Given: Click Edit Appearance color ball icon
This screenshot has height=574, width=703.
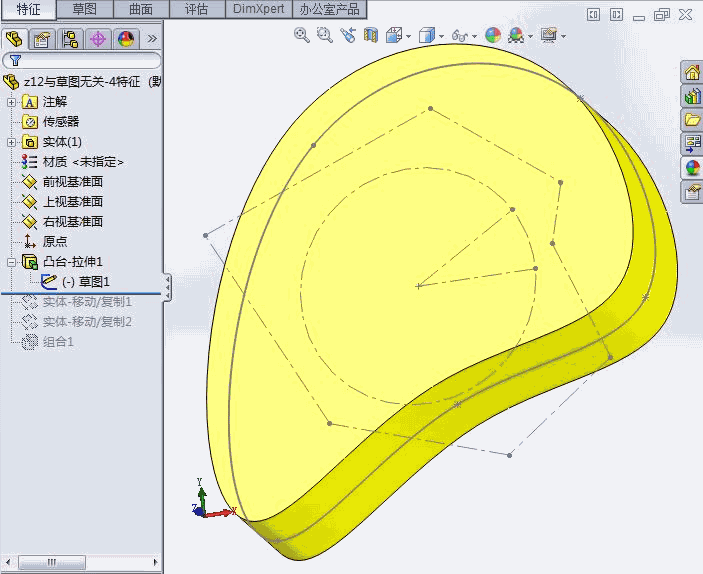Looking at the screenshot, I should [x=493, y=35].
